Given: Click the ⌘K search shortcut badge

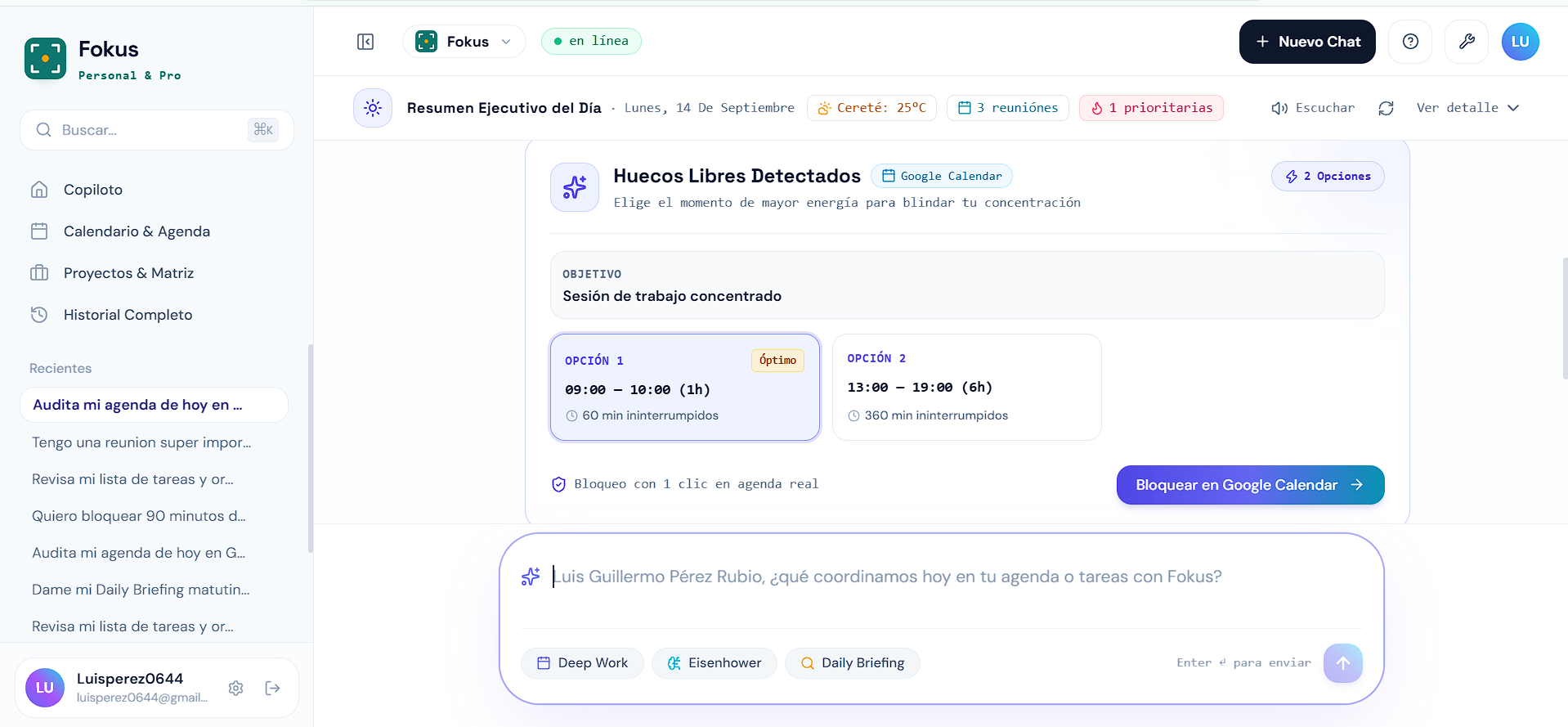Looking at the screenshot, I should [263, 129].
